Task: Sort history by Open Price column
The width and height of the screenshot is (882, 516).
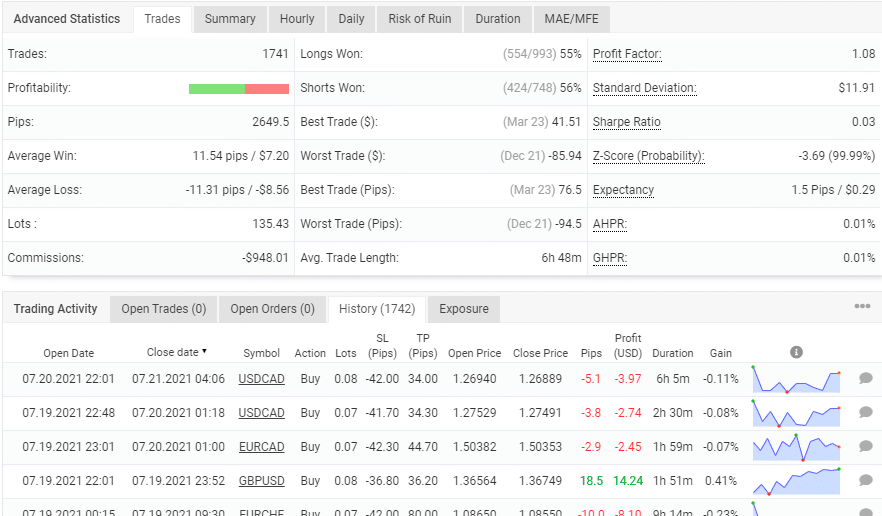Action: point(474,353)
